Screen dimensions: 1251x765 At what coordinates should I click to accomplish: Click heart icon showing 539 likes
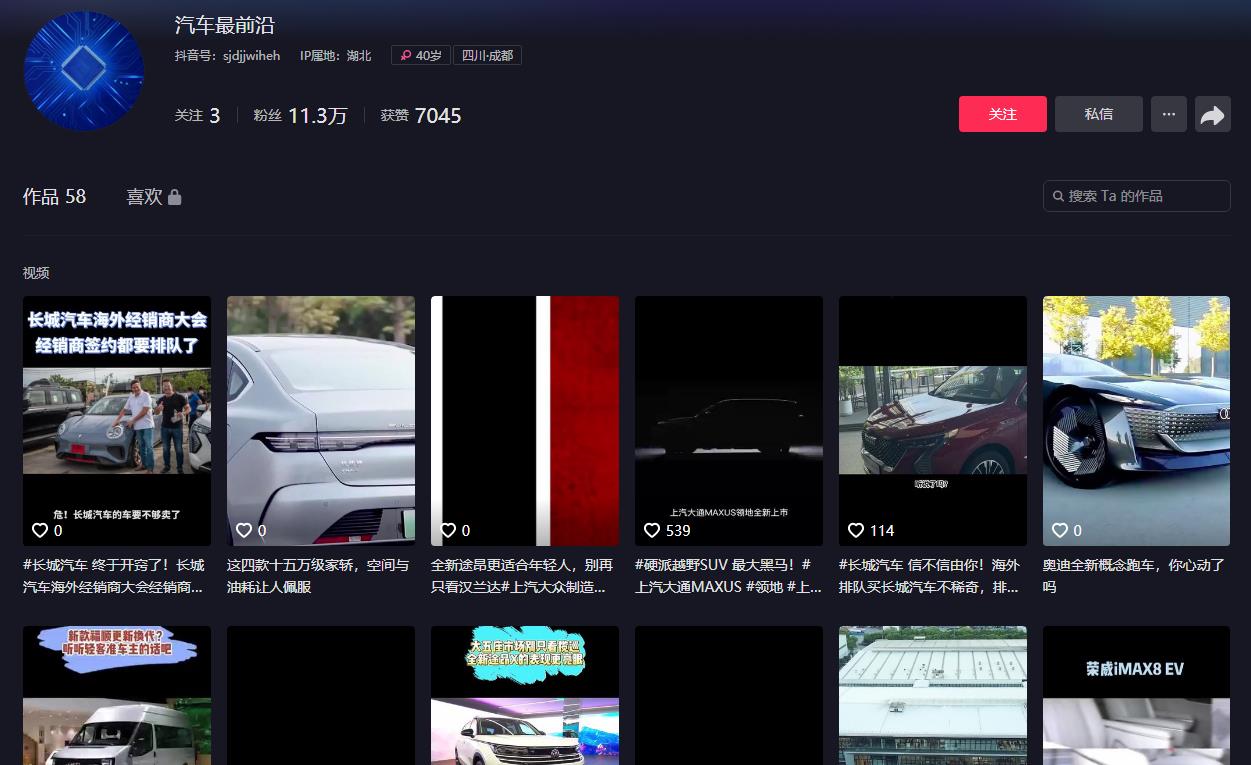[652, 530]
